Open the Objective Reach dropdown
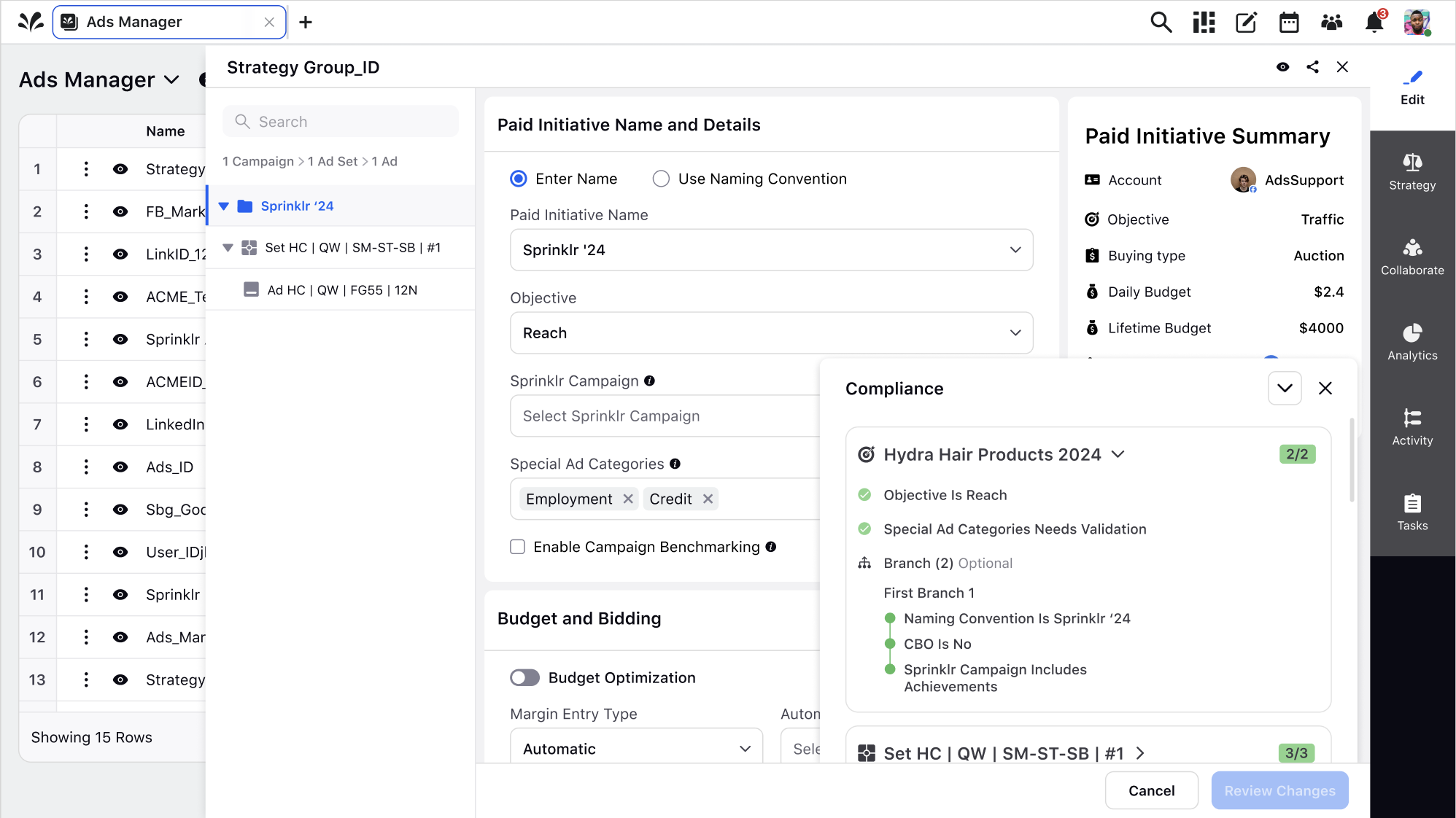Viewport: 1456px width, 818px height. tap(771, 333)
